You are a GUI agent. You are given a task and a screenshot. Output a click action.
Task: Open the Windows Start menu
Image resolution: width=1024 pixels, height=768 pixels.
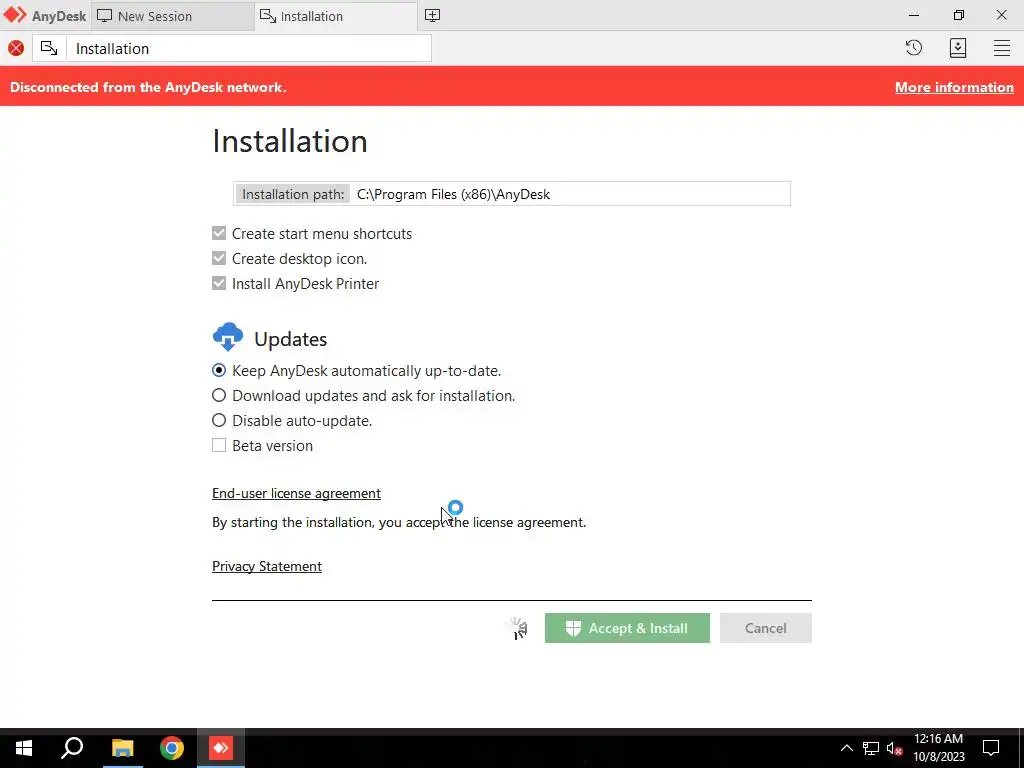pos(24,748)
